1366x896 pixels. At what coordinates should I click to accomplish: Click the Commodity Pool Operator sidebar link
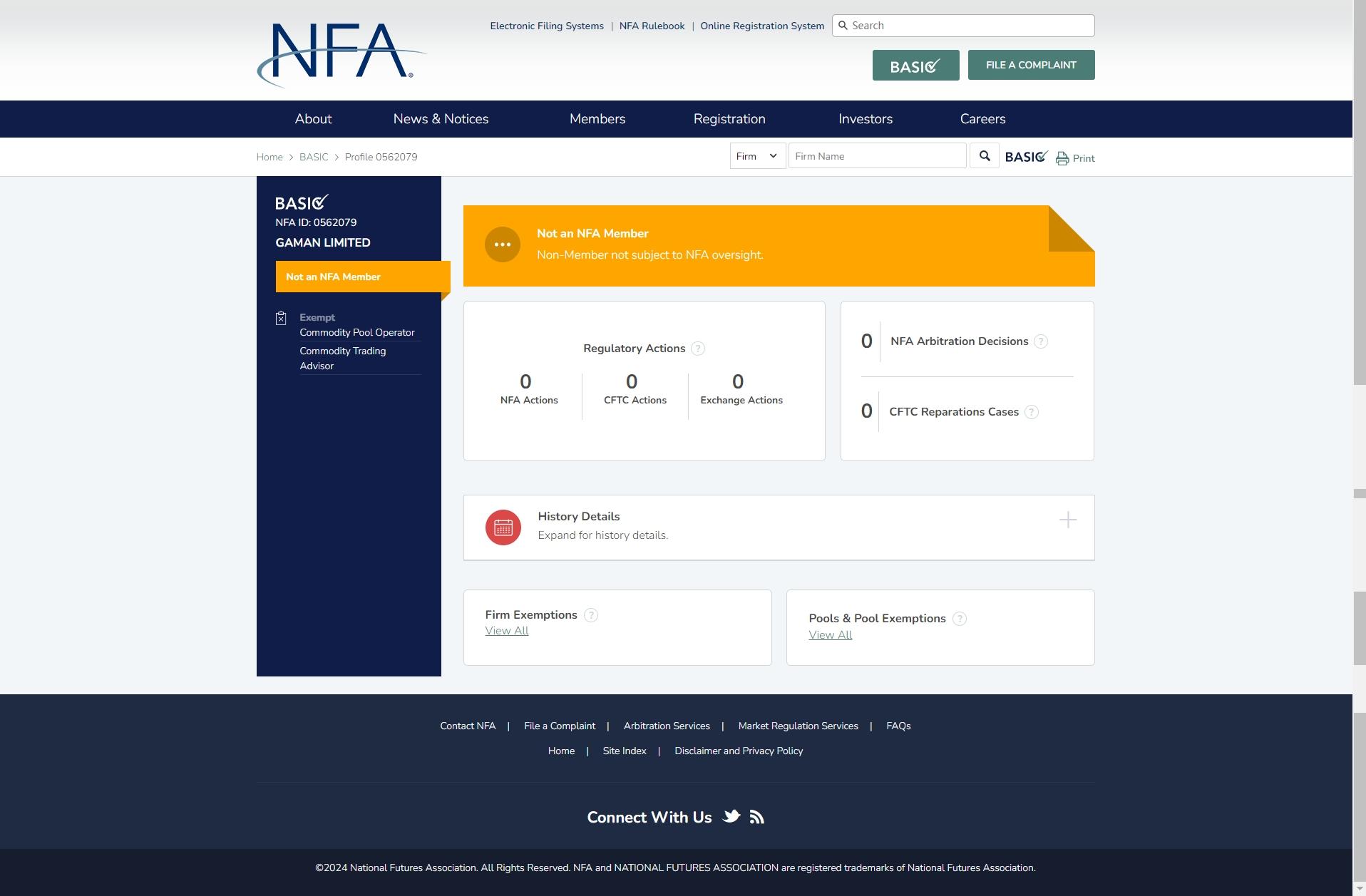point(357,333)
